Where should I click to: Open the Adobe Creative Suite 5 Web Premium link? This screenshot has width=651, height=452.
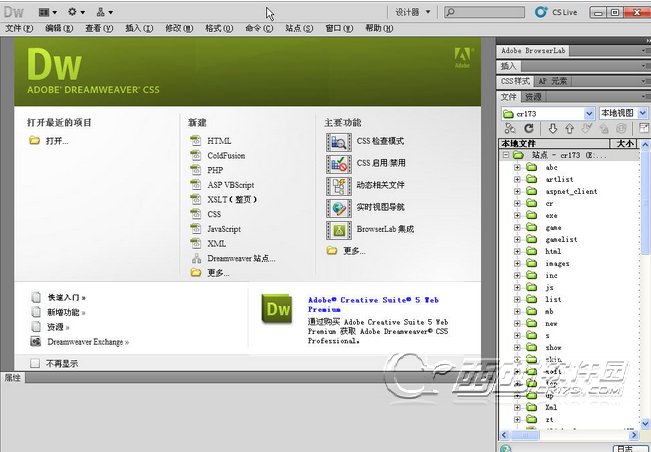click(373, 305)
